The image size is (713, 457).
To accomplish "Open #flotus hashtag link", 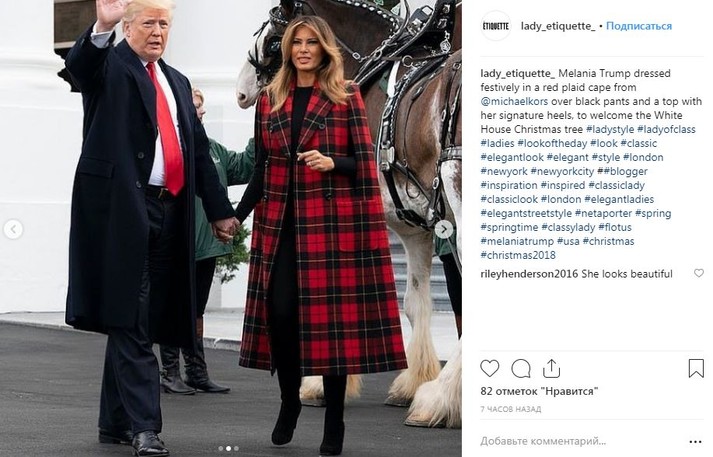I will coord(615,227).
